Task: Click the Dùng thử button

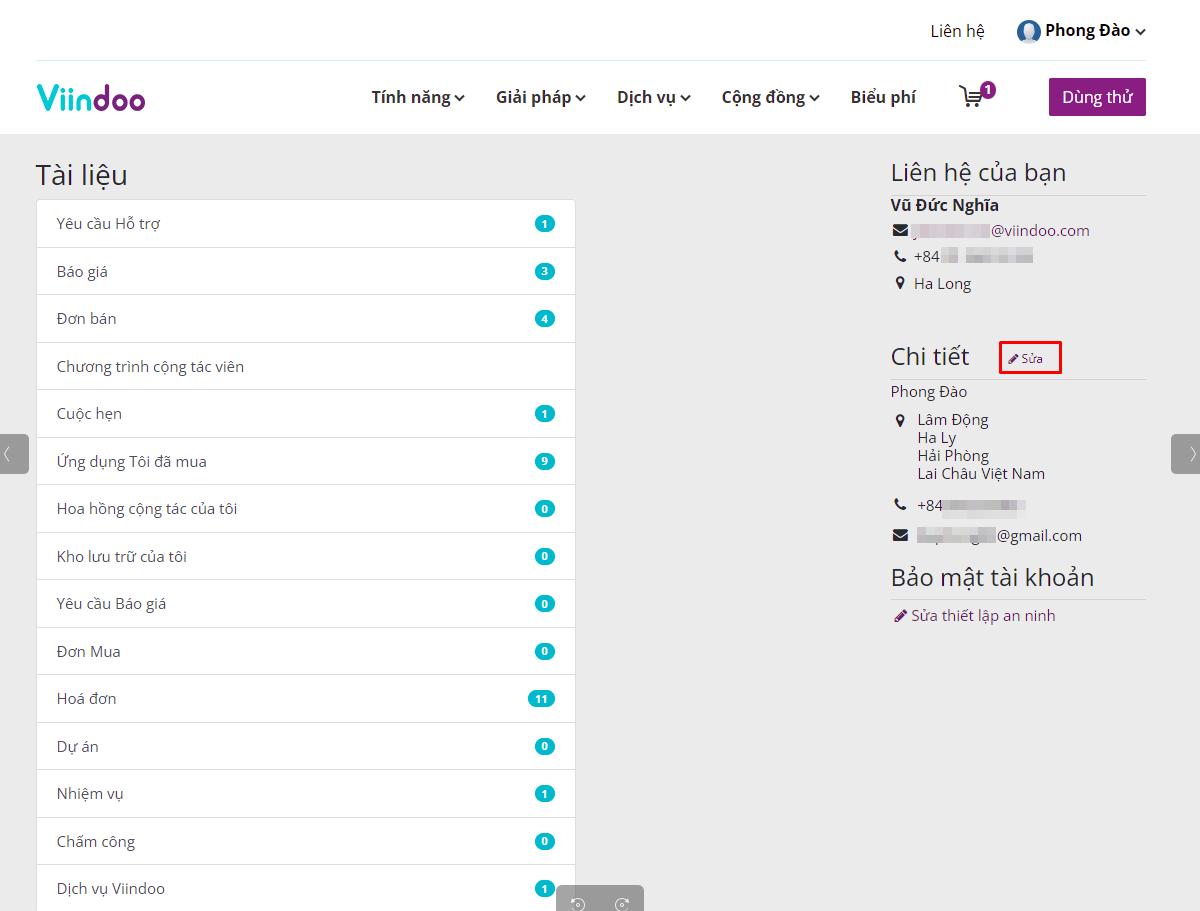Action: point(1097,97)
